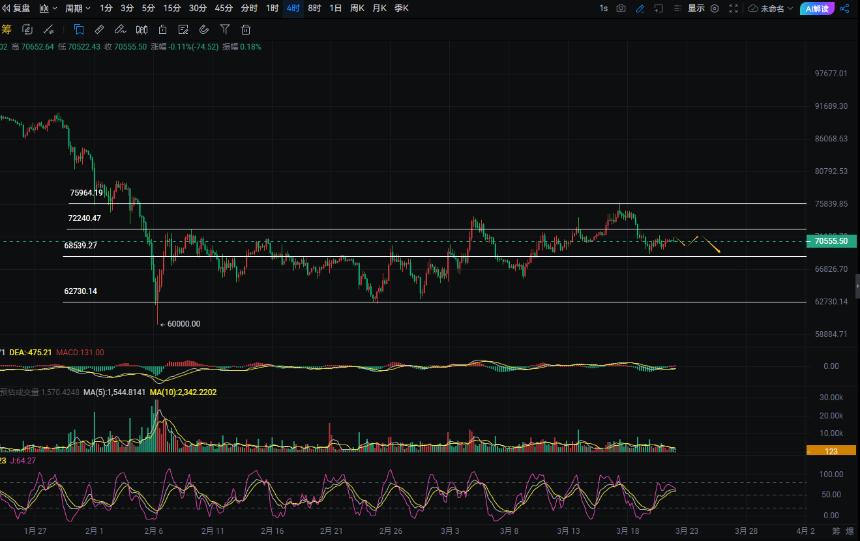
Task: Click the copy-style icon next to 筹
Action: (27, 30)
